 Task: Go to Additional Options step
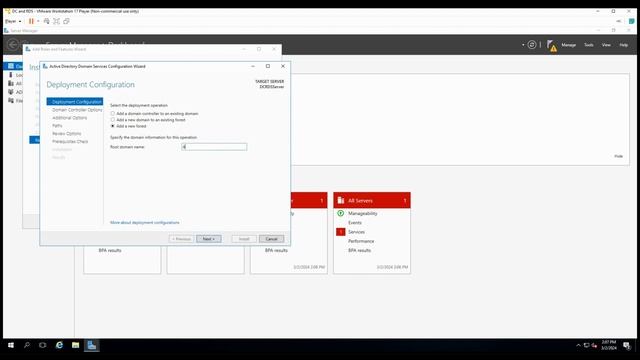70,118
